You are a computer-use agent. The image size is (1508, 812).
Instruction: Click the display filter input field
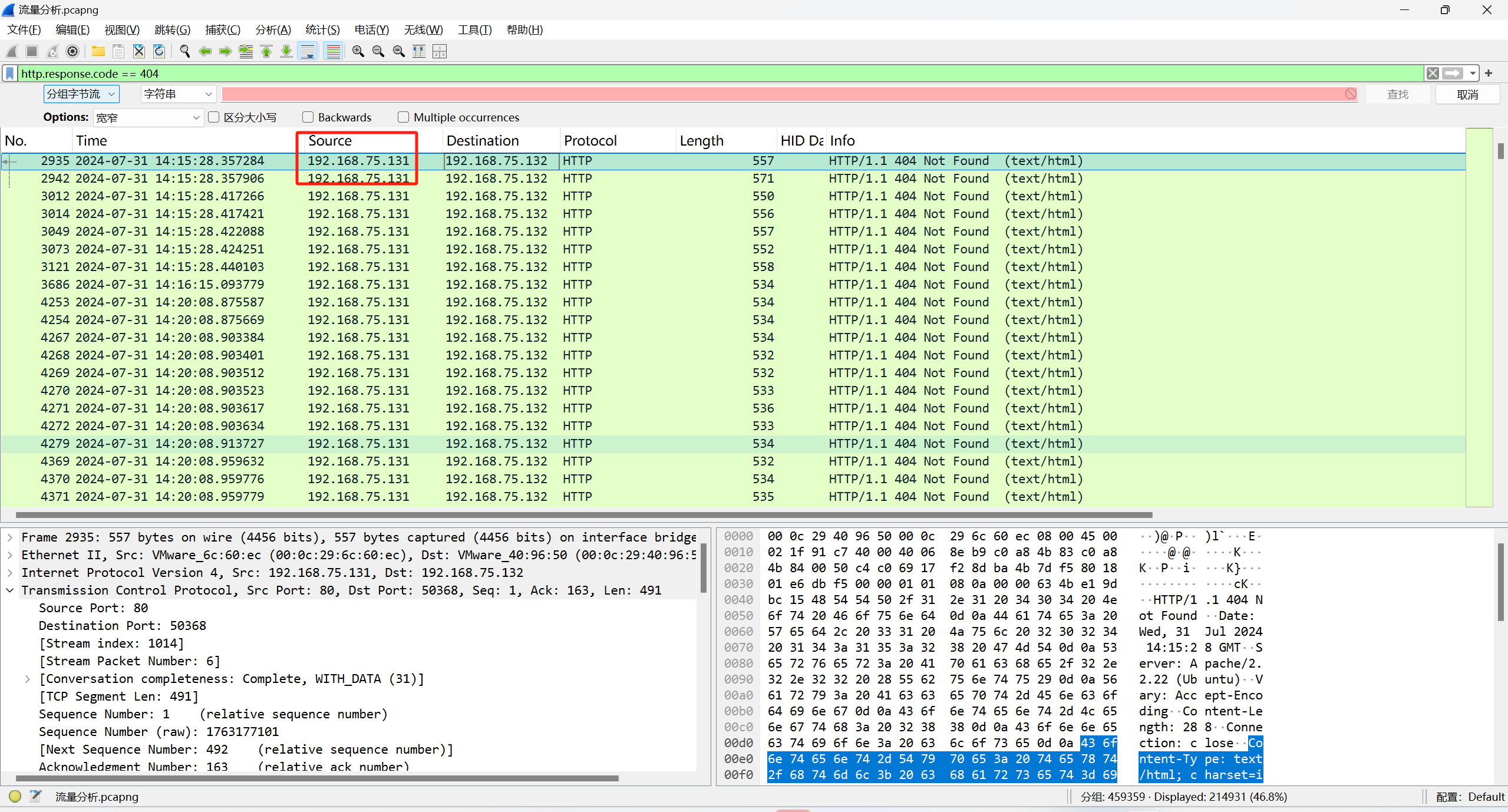(x=707, y=74)
